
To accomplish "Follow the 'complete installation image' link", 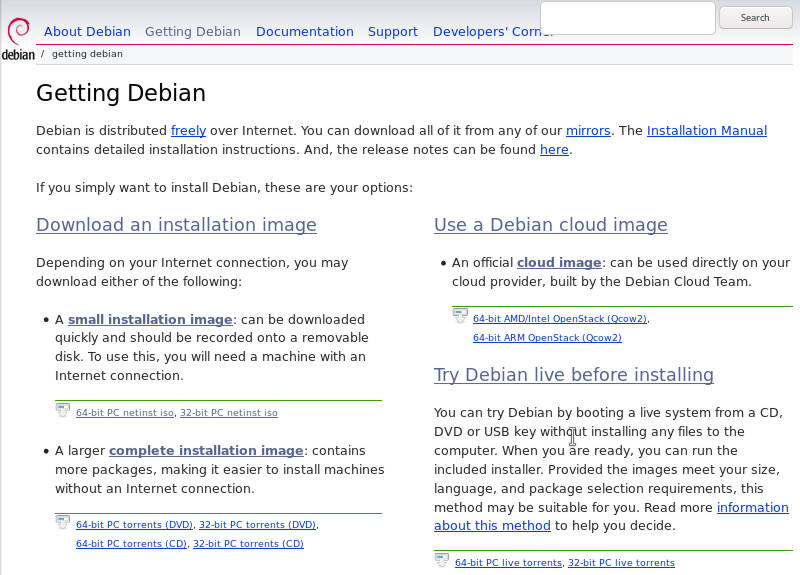I will point(206,451).
